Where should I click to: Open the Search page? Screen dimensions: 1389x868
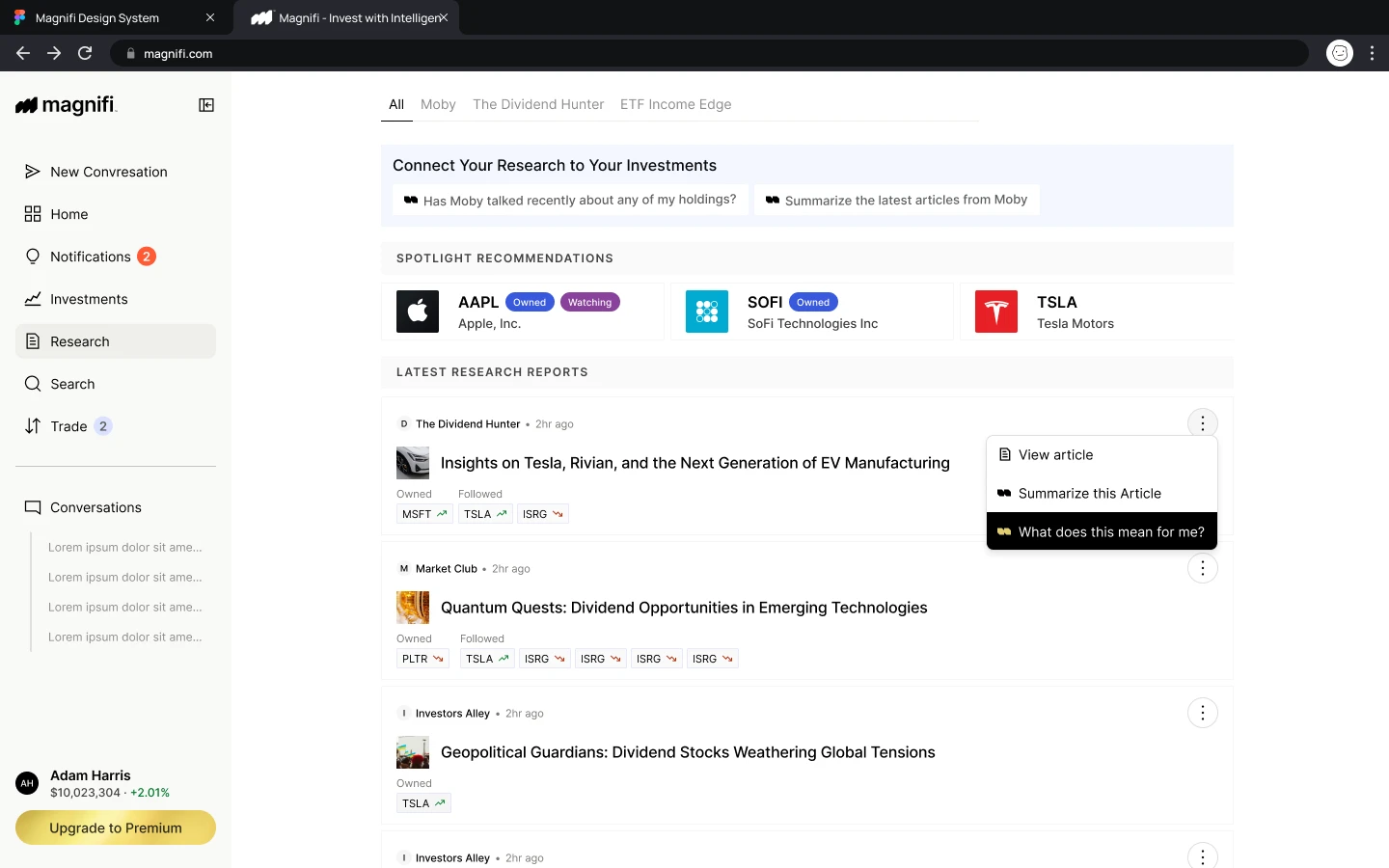[x=116, y=384]
